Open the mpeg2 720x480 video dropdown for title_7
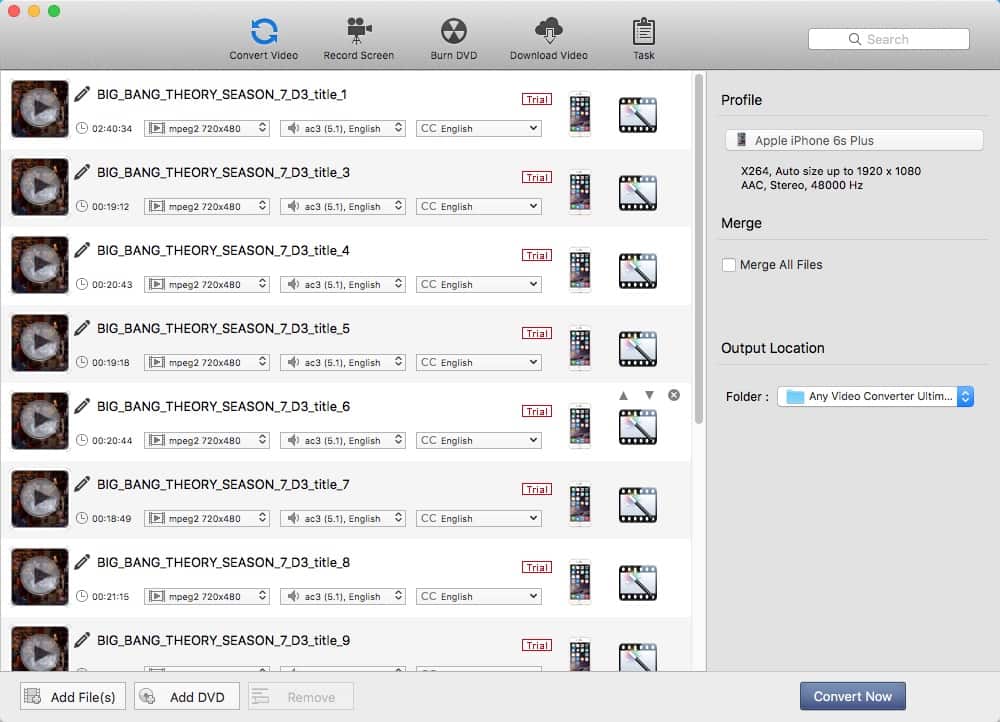 [x=207, y=518]
